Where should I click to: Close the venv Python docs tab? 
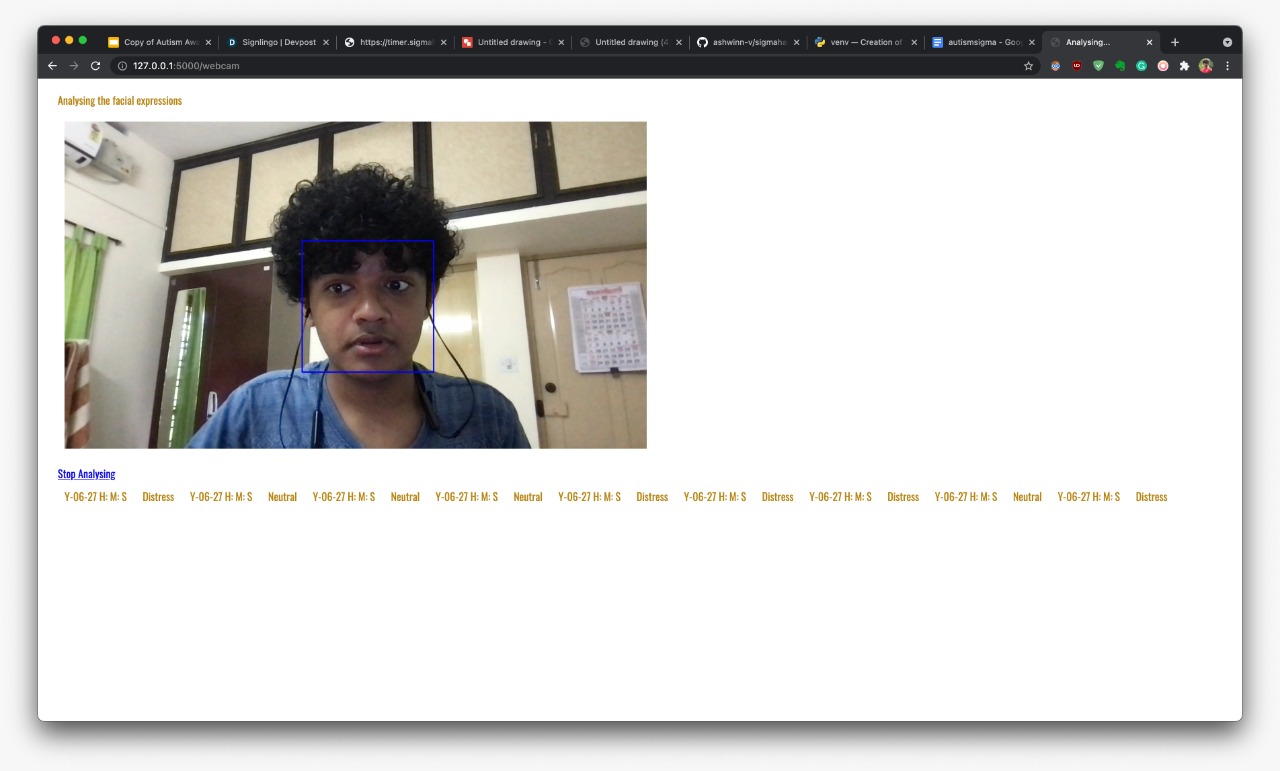pos(914,43)
